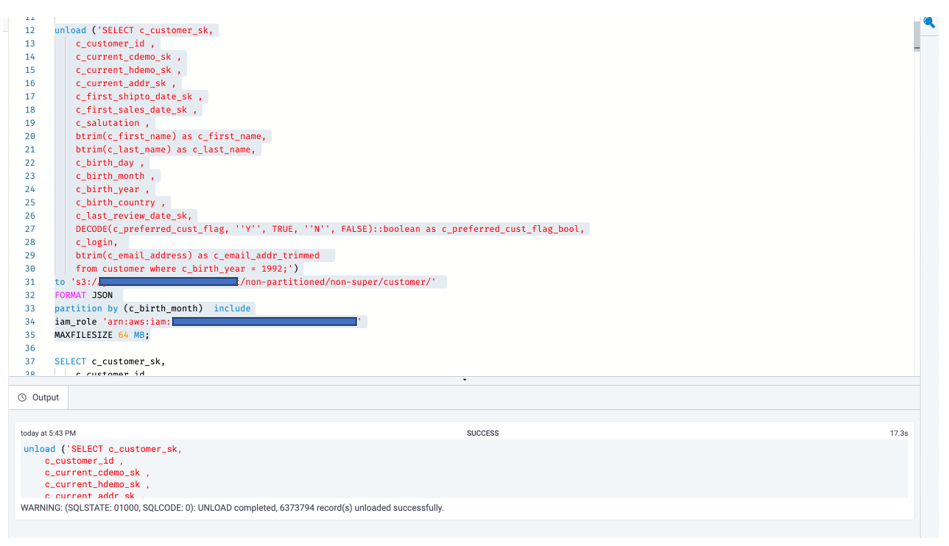Click c_salutation on line 19

point(107,123)
